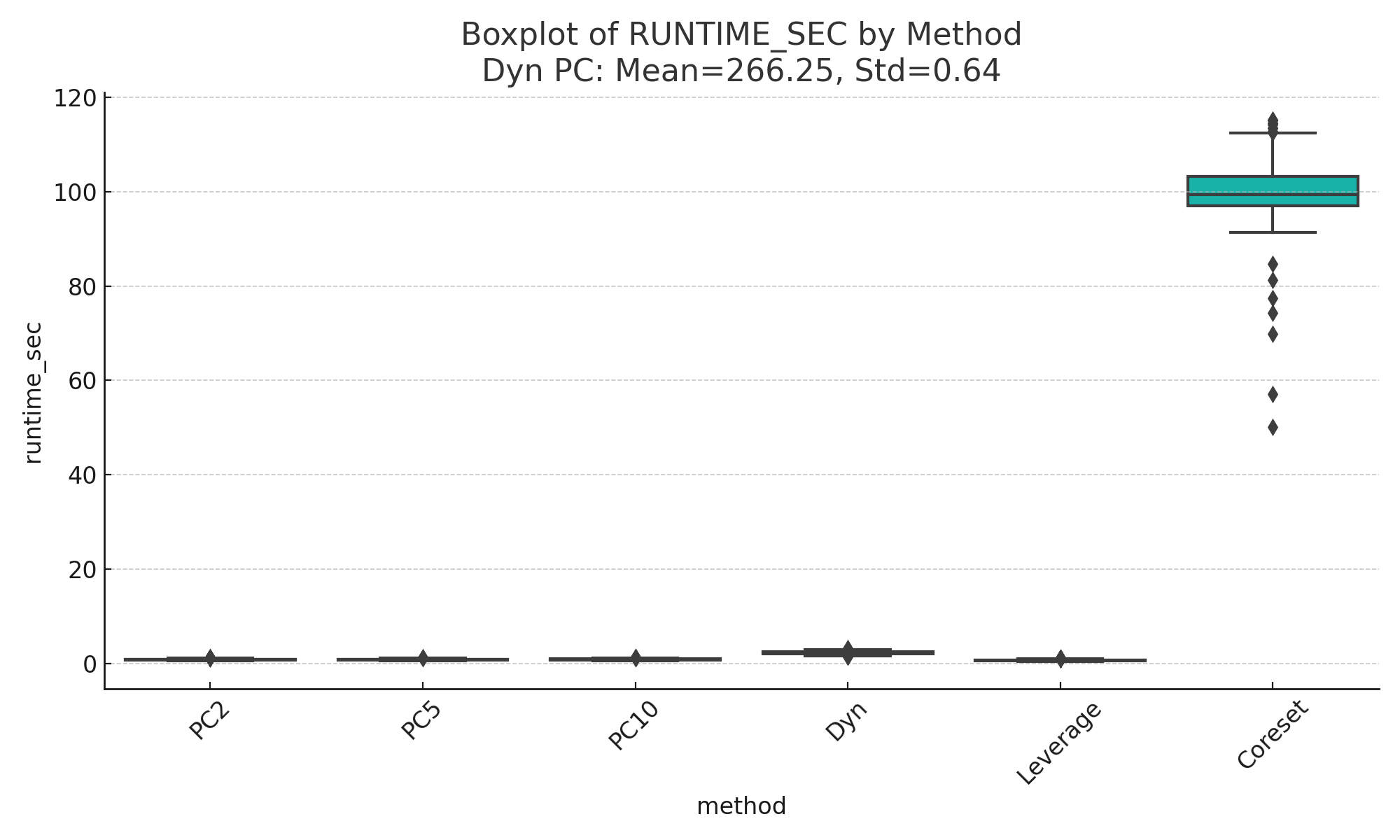The width and height of the screenshot is (1400, 840).
Task: Click the Dyn box near zero
Action: pos(848,652)
